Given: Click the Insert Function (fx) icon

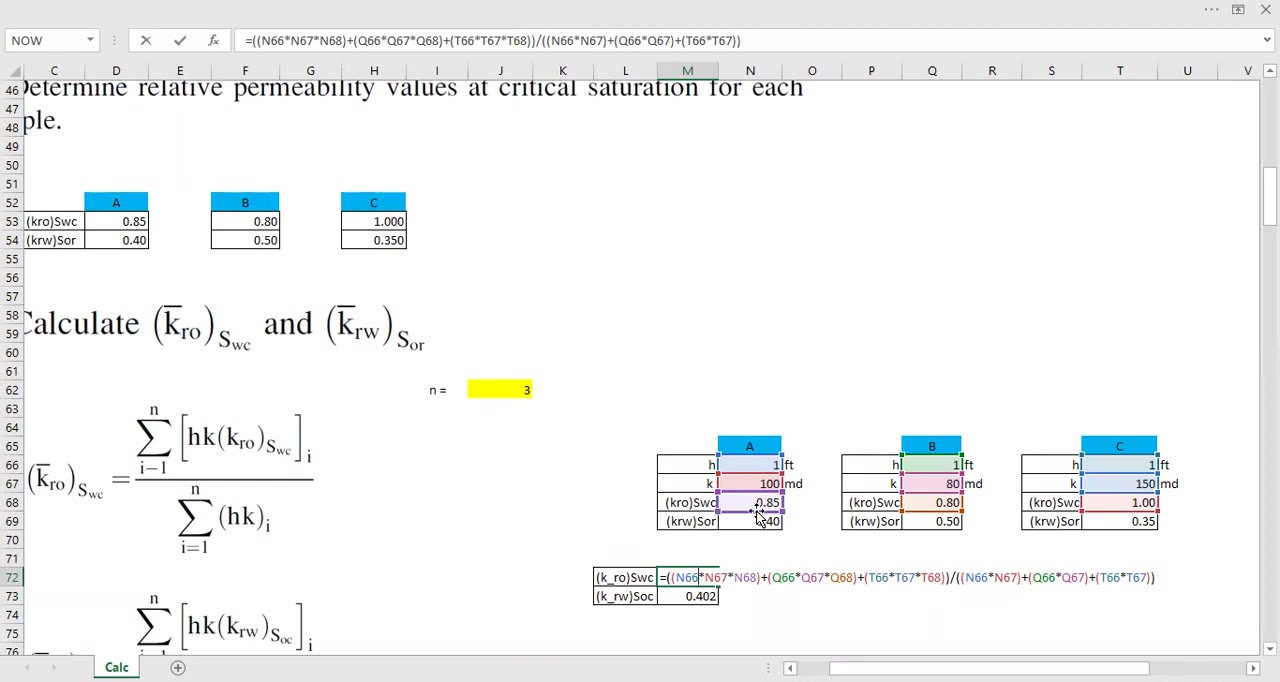Looking at the screenshot, I should pyautogui.click(x=213, y=40).
